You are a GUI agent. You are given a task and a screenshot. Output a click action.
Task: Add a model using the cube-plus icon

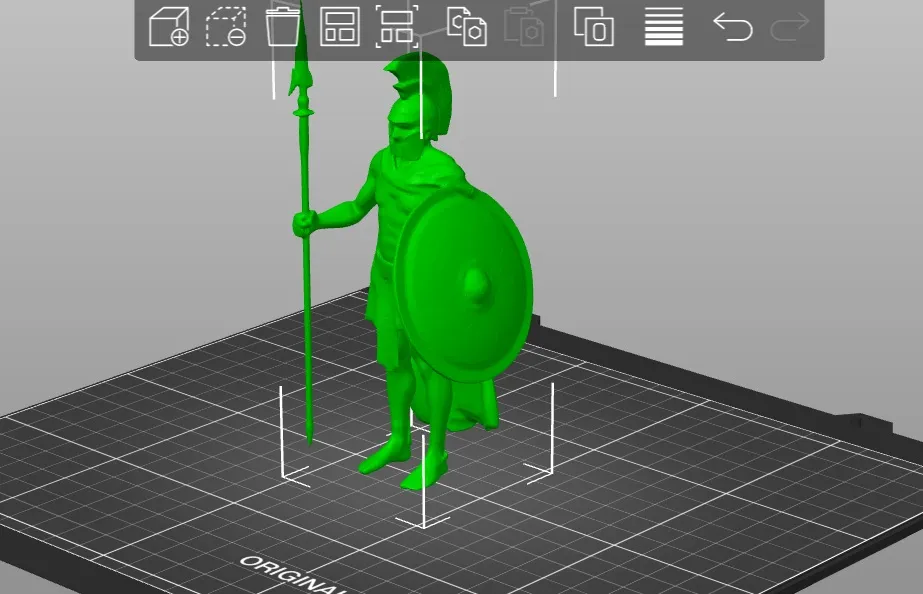[x=169, y=27]
